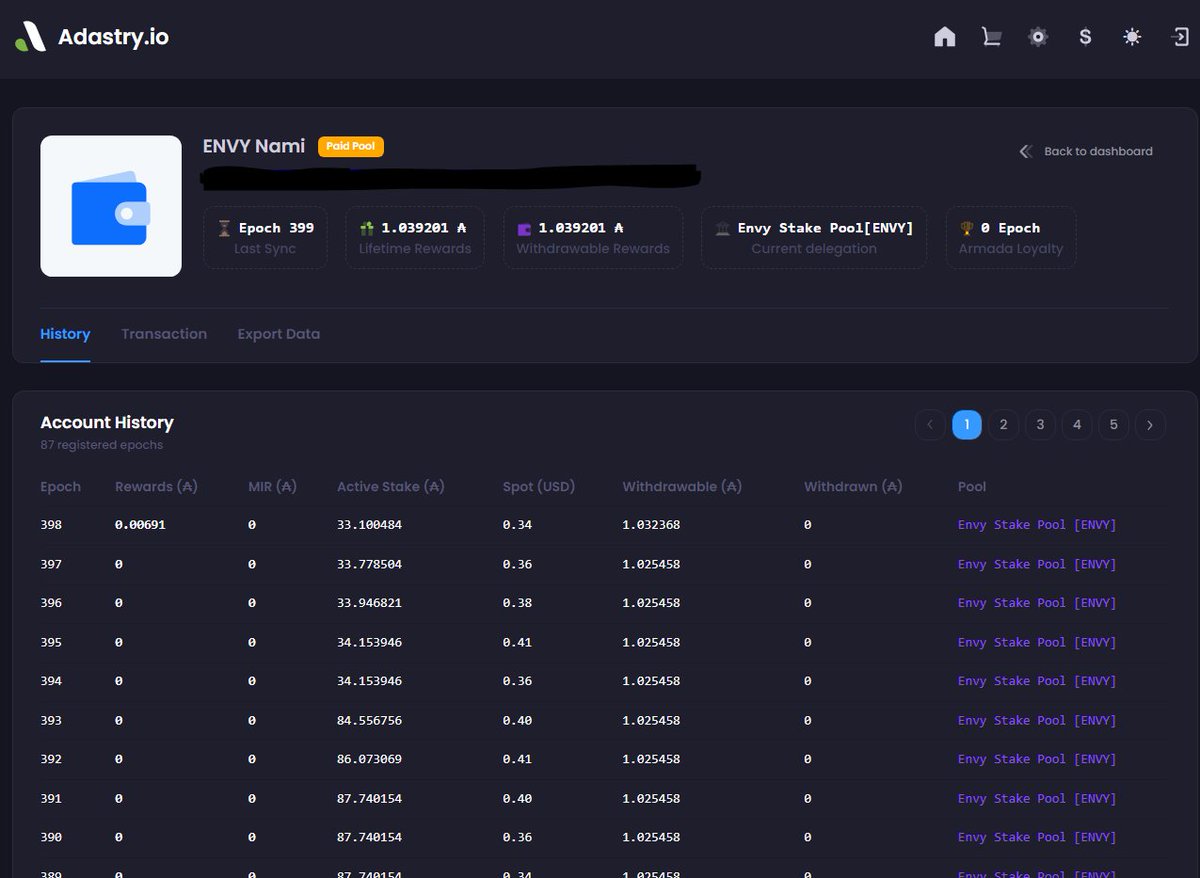Screen dimensions: 1200x878
Task: Click Envy Stake Pool[ENVY] current delegation
Action: (826, 228)
